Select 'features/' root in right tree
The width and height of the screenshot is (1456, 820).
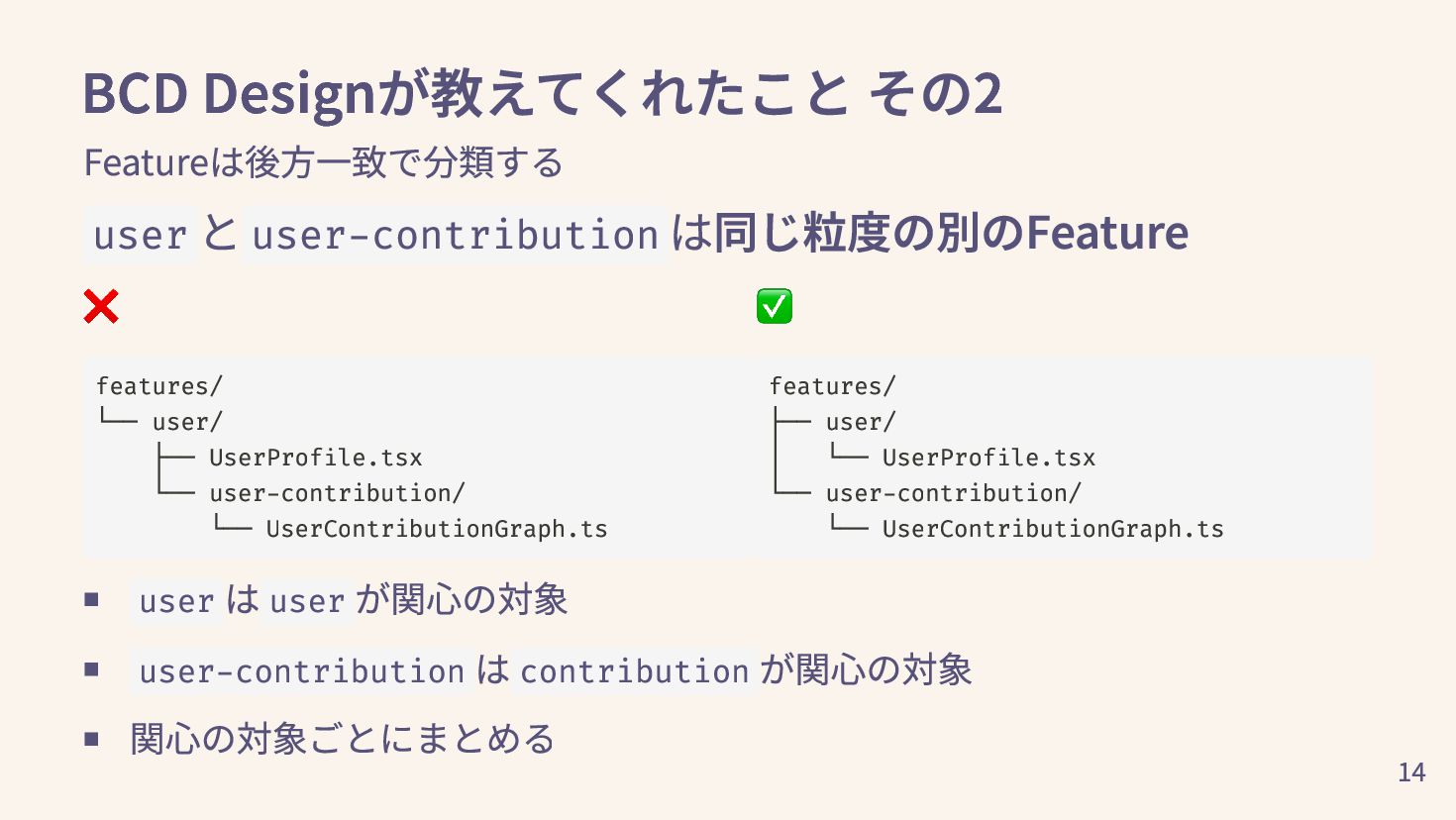[x=832, y=386]
